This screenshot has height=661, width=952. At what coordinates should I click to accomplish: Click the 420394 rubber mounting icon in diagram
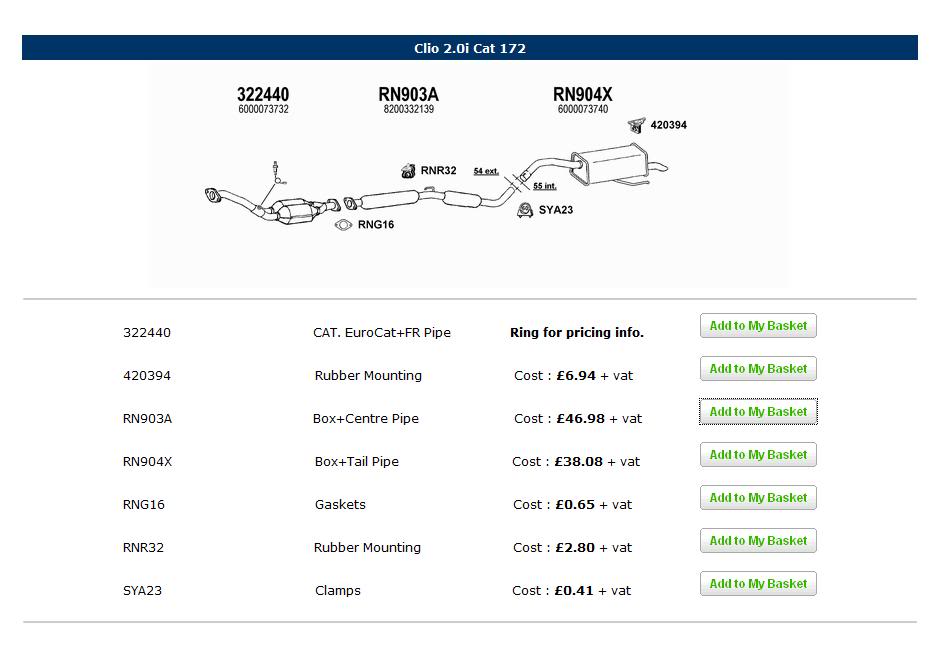click(x=636, y=125)
